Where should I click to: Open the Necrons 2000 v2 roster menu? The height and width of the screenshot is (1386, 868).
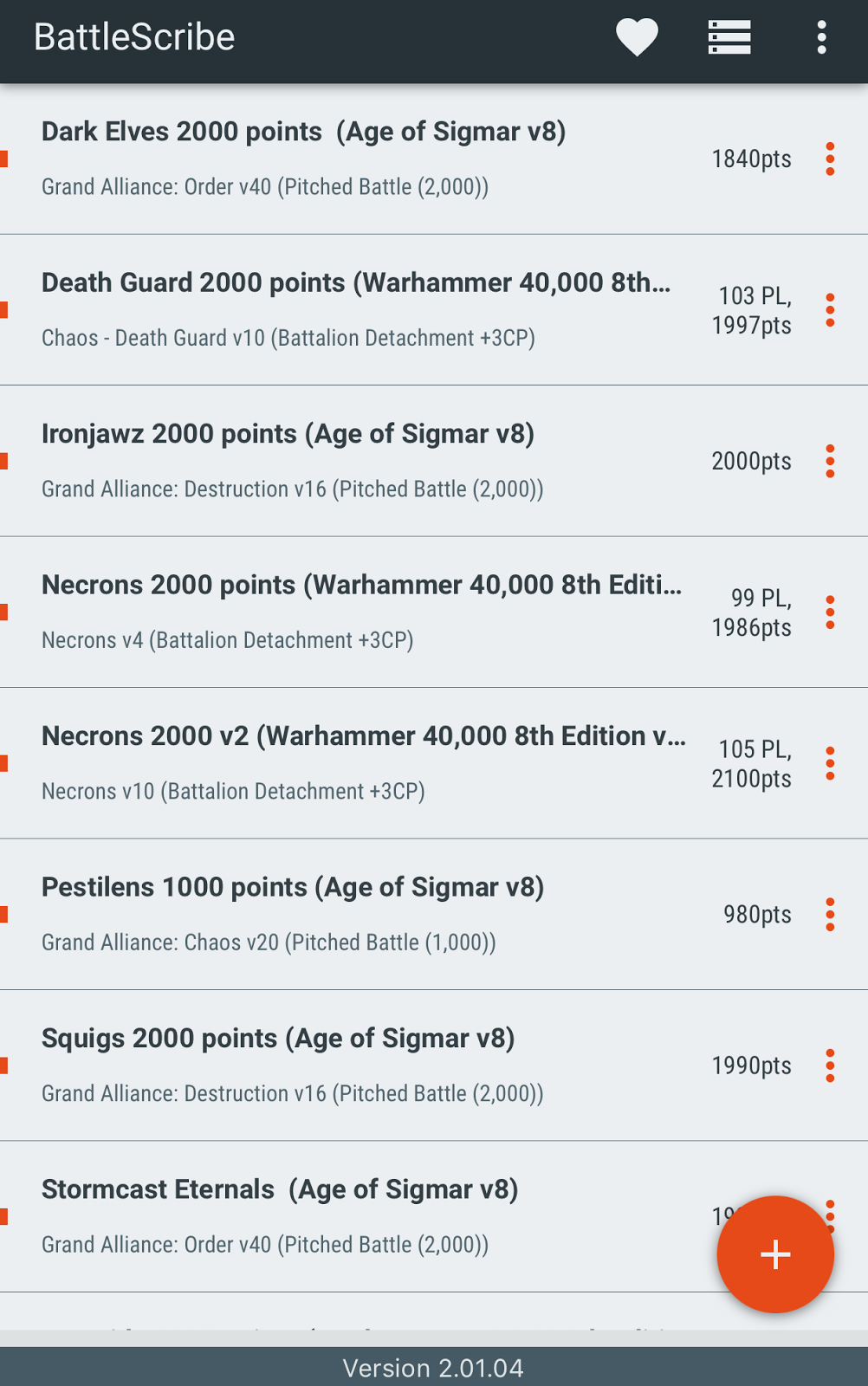(x=831, y=763)
